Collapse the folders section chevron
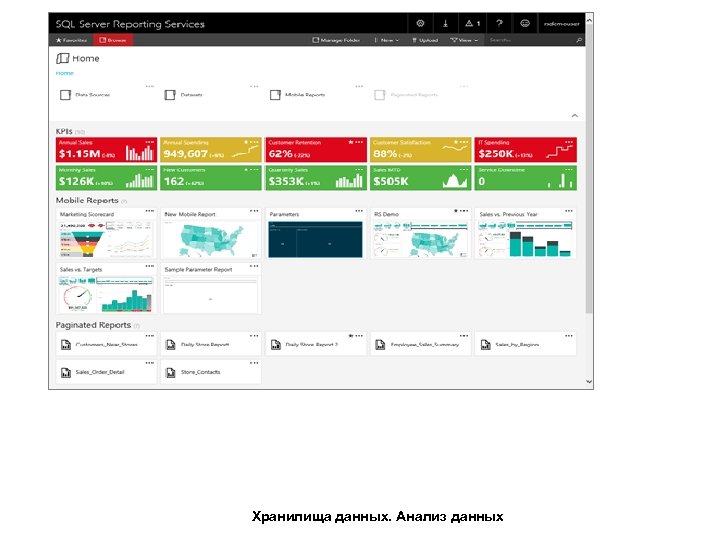720x540 pixels. pos(574,116)
